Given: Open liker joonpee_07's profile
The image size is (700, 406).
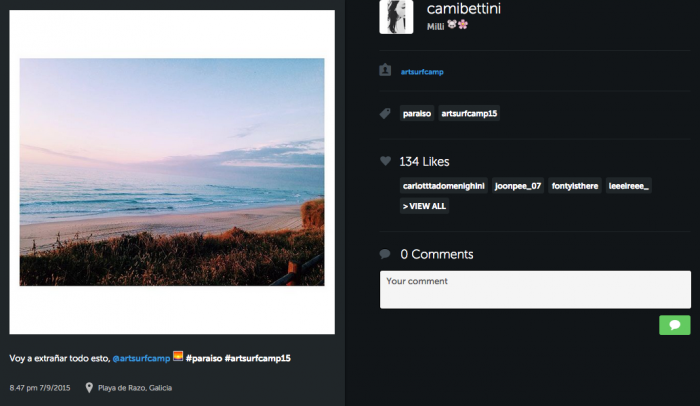Looking at the screenshot, I should [x=518, y=185].
